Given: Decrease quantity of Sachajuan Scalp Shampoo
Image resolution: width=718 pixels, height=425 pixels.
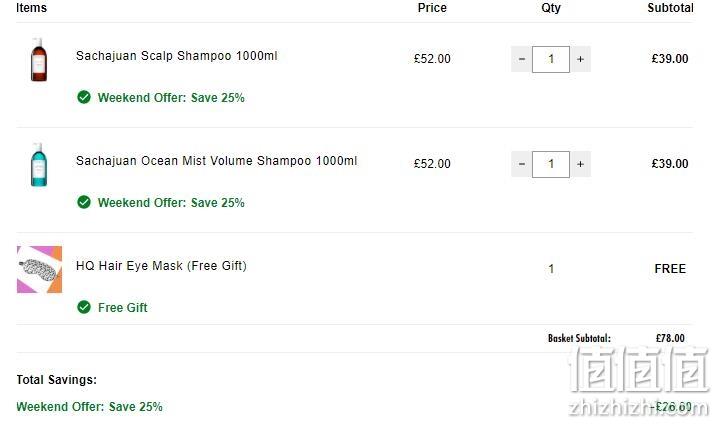Looking at the screenshot, I should pos(522,59).
